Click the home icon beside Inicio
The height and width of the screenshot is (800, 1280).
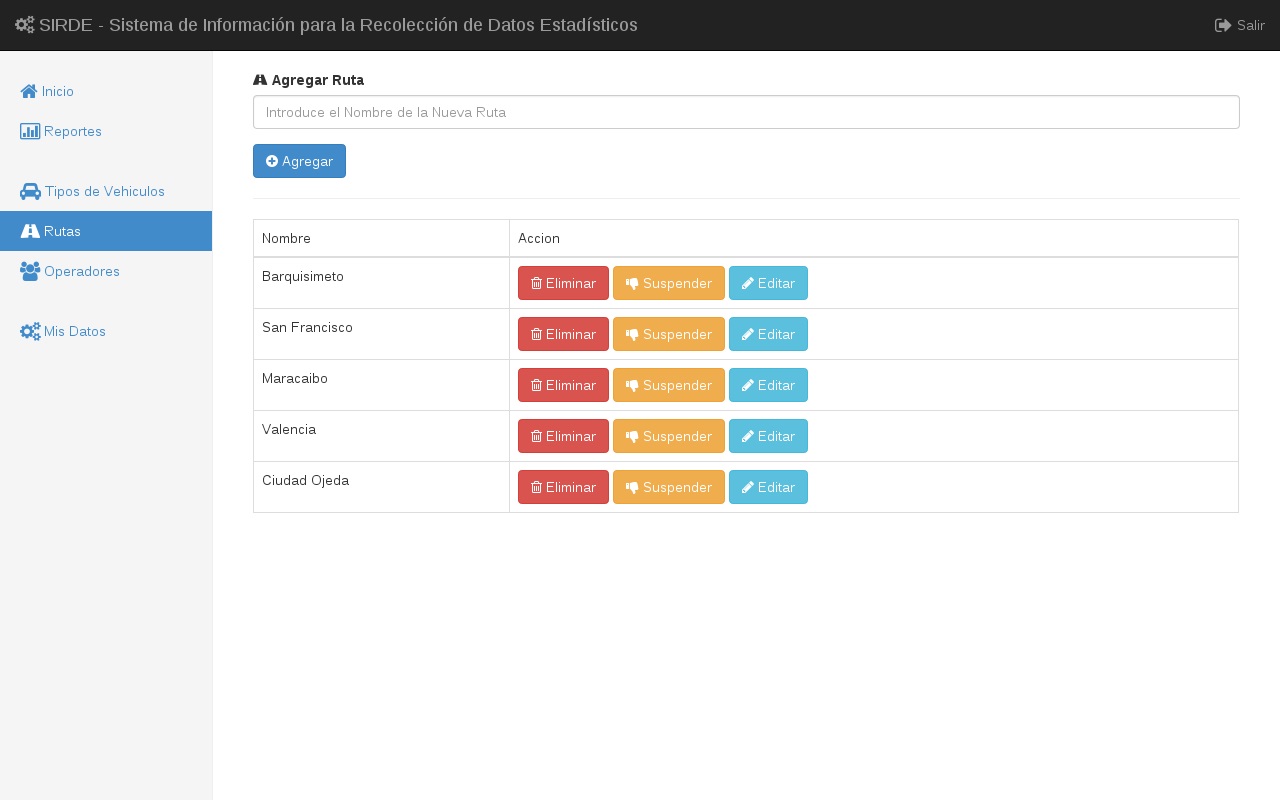(29, 91)
